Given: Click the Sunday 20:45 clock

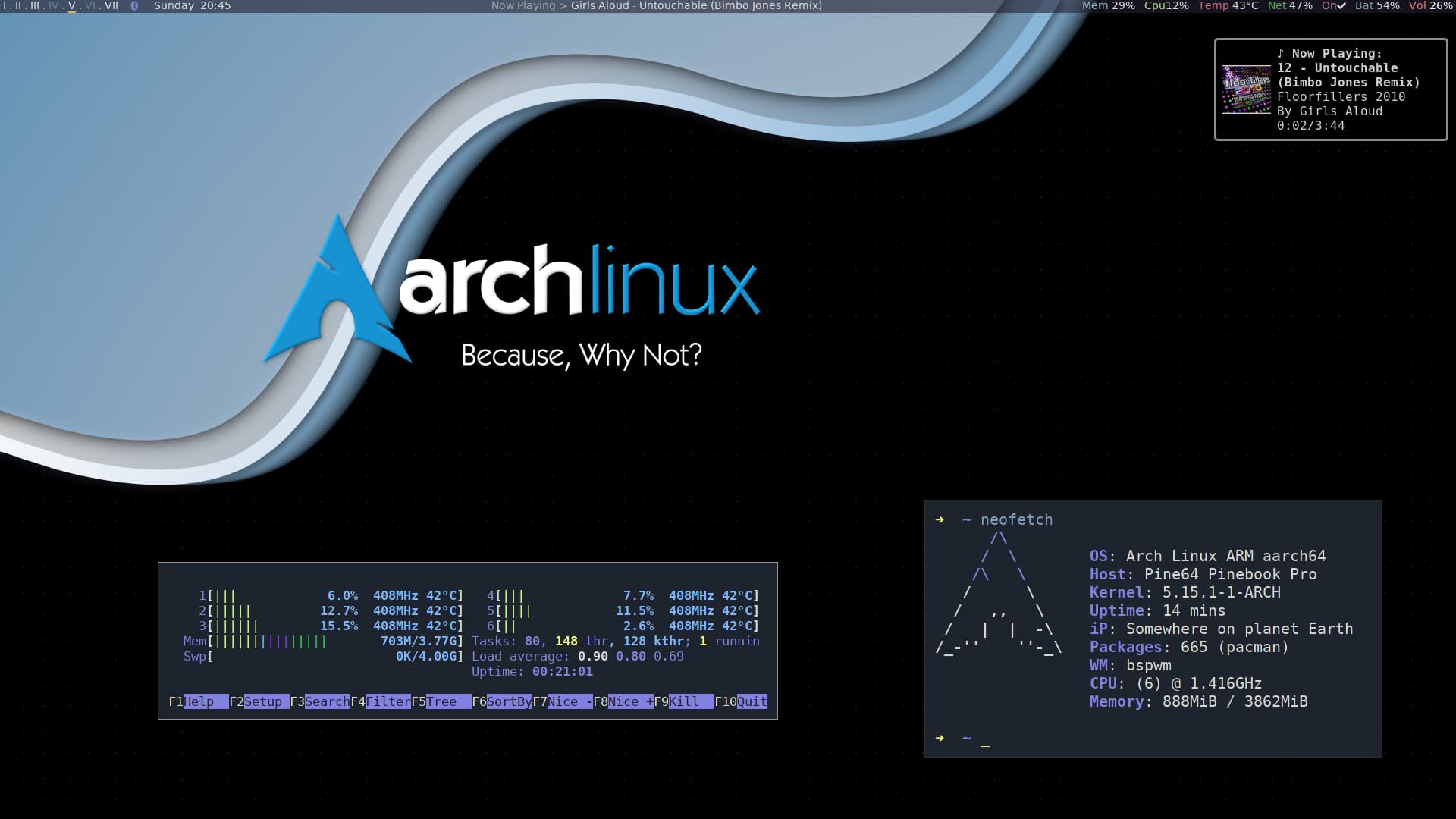Looking at the screenshot, I should click(x=192, y=5).
